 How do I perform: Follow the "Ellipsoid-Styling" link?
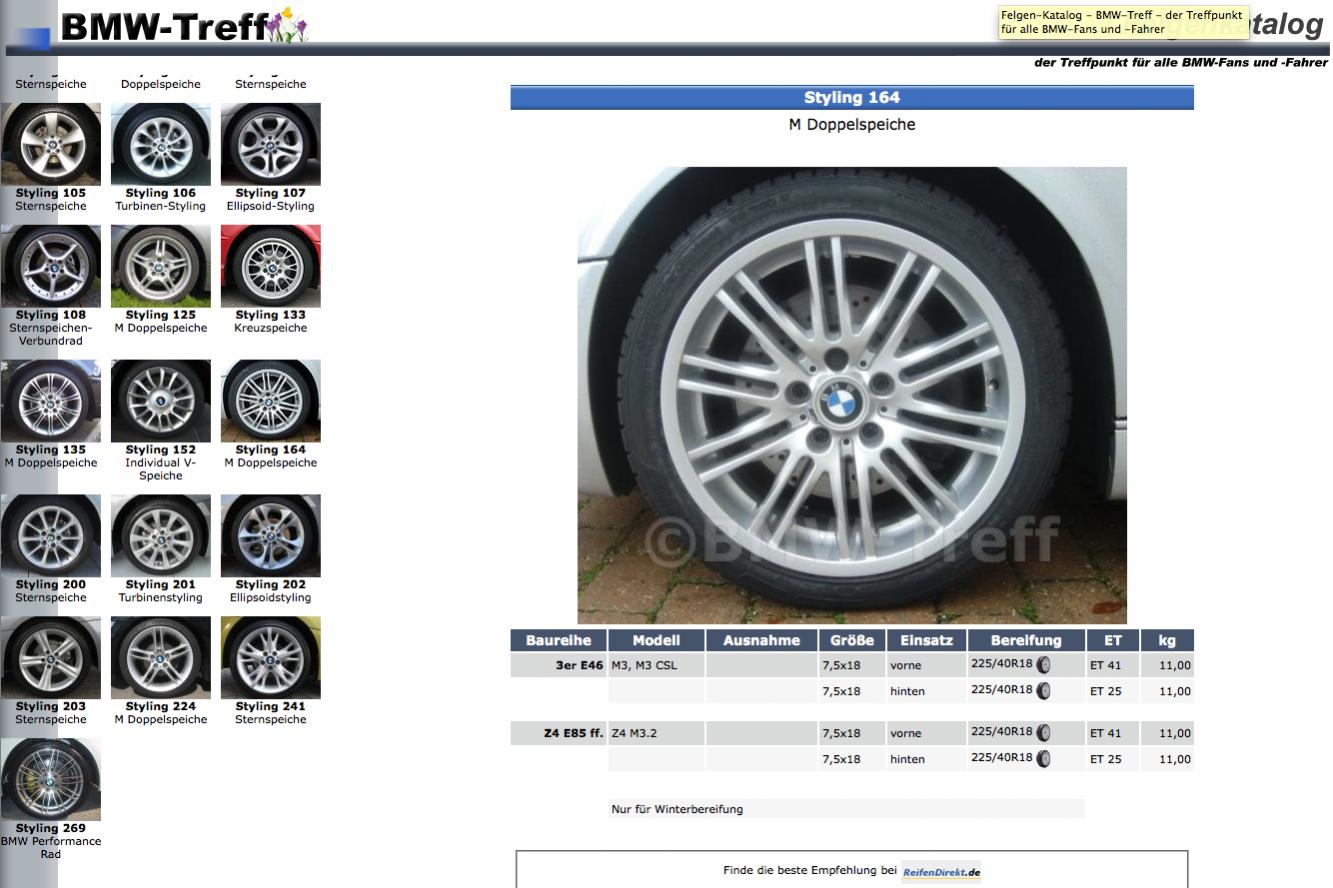click(271, 206)
